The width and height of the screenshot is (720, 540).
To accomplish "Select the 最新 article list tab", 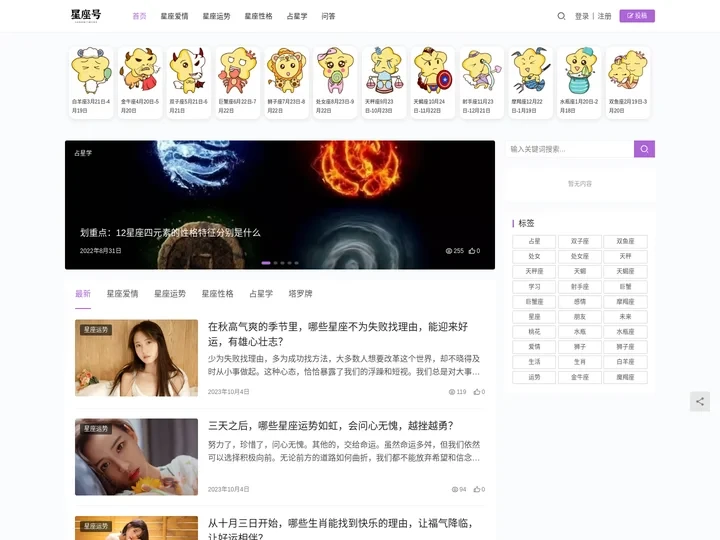I will point(83,294).
